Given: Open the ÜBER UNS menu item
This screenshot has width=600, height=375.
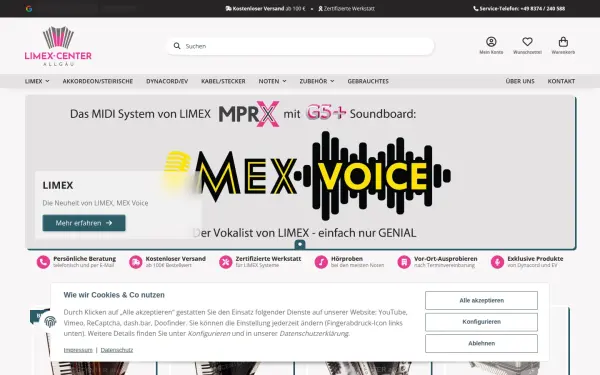Looking at the screenshot, I should pyautogui.click(x=520, y=81).
